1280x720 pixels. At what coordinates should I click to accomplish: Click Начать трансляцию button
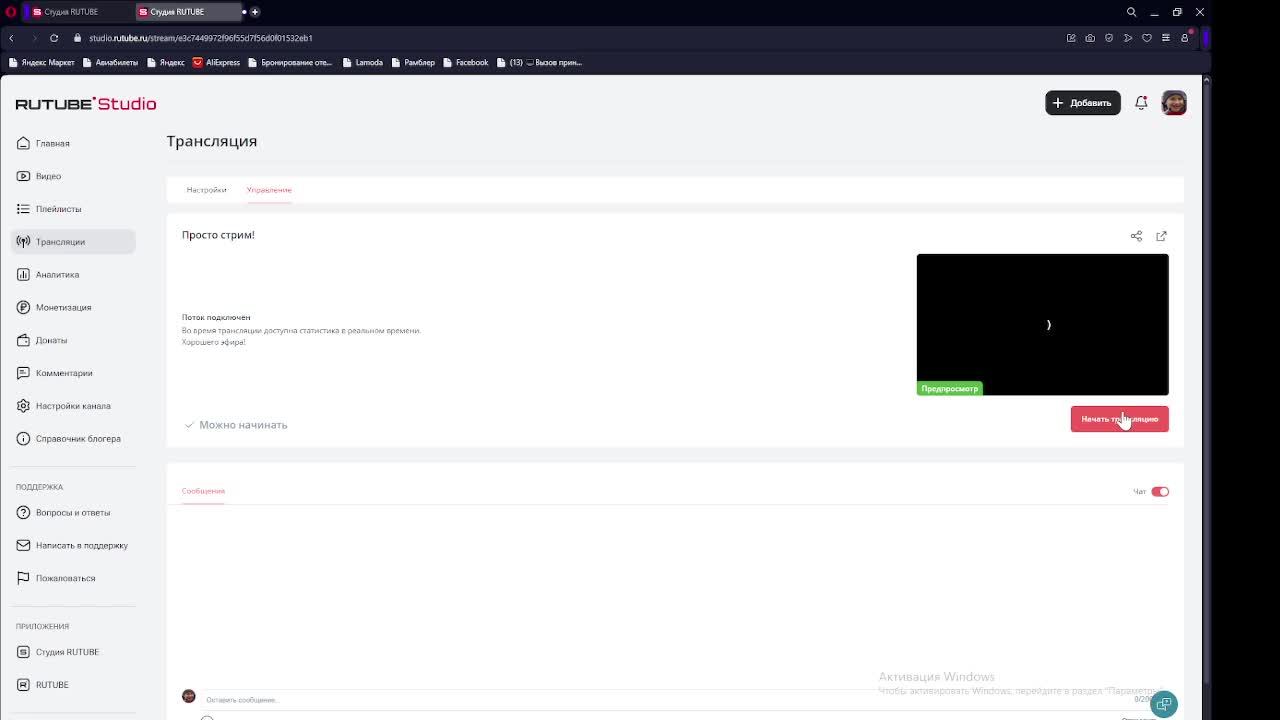tap(1119, 419)
